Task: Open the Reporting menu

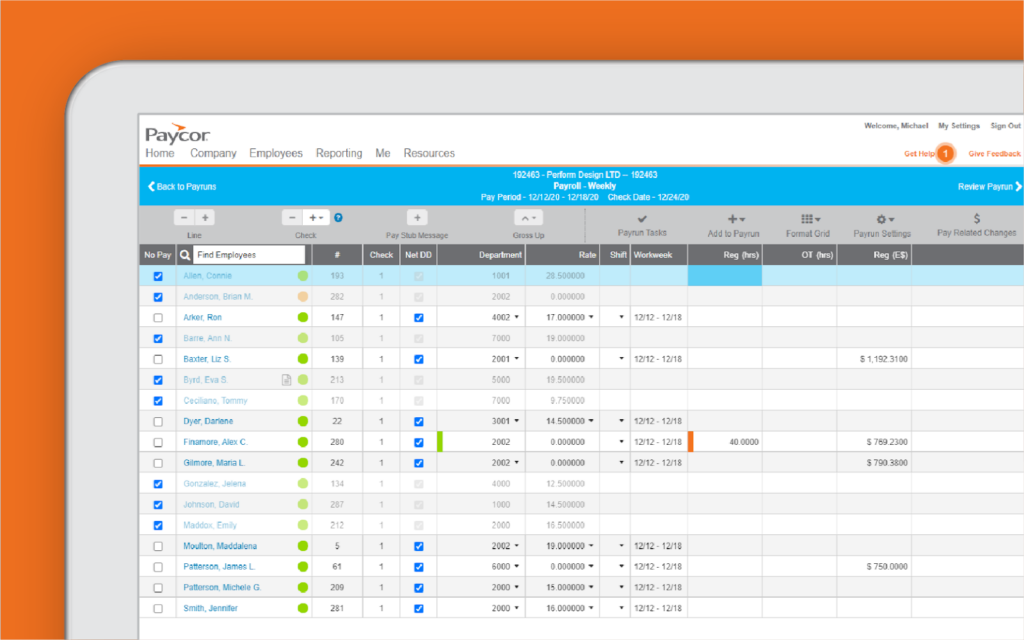Action: (339, 153)
